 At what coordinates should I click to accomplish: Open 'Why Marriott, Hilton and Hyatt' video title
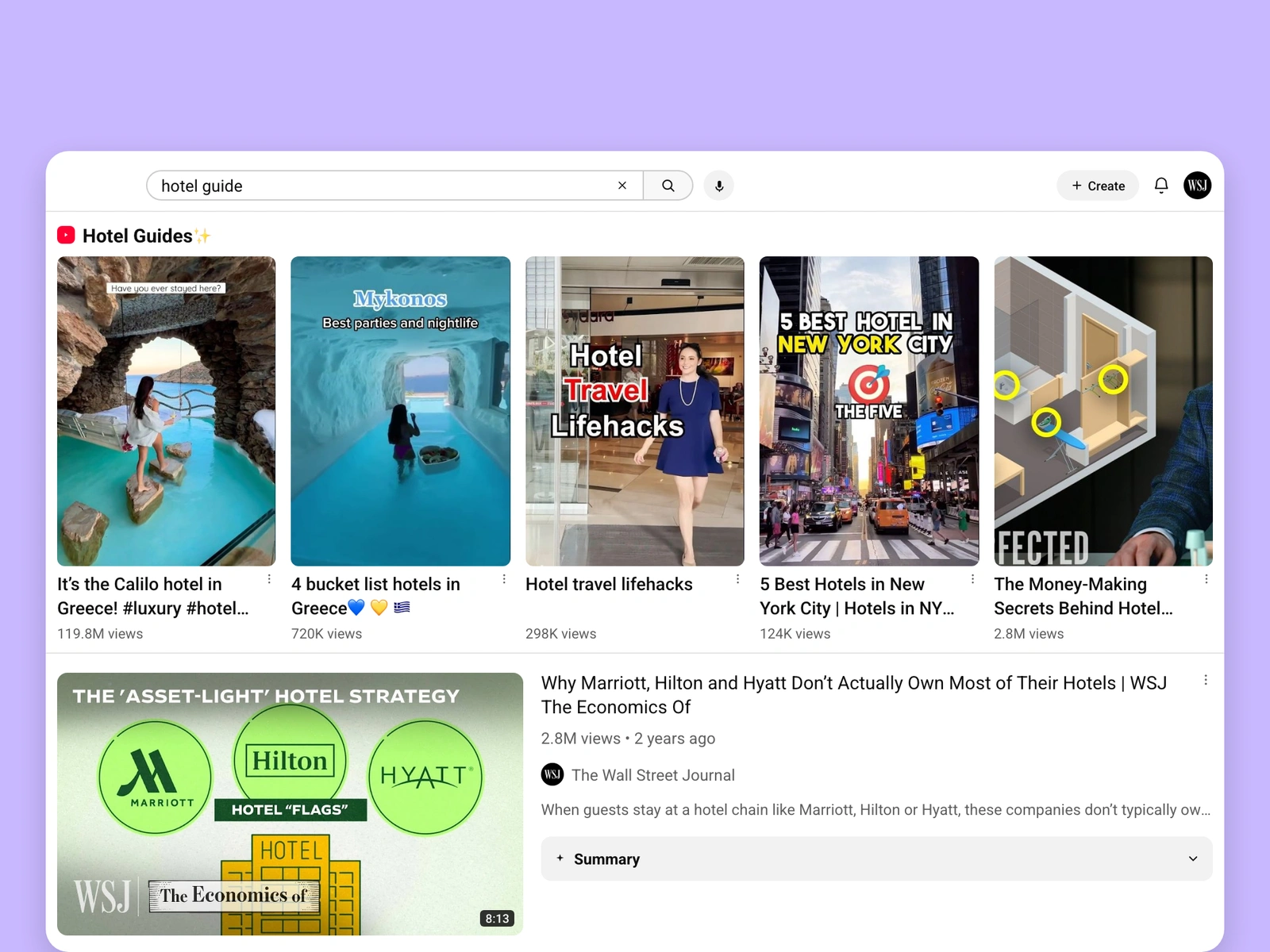click(x=854, y=695)
